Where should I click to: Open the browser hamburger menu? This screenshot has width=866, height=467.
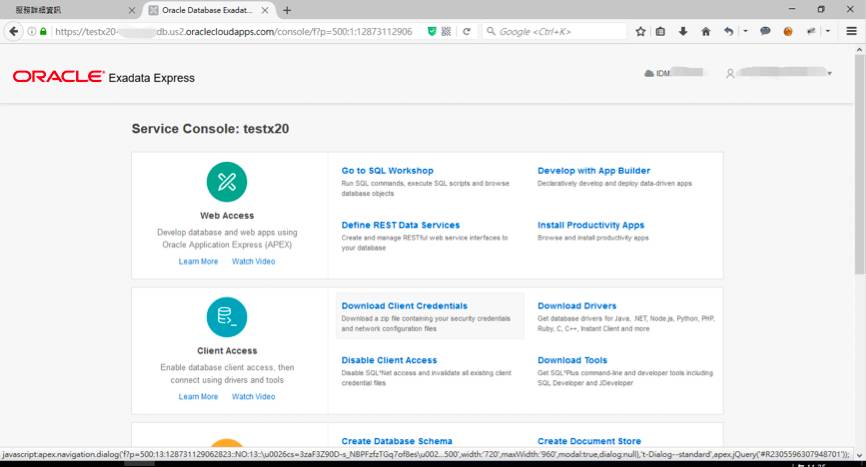(x=851, y=31)
